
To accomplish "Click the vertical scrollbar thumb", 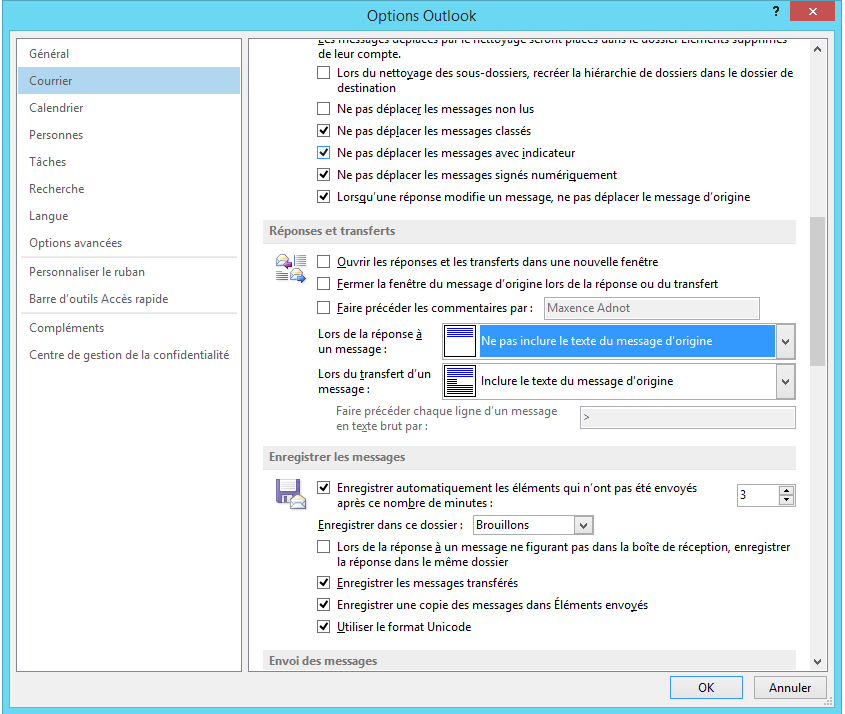I will click(817, 292).
